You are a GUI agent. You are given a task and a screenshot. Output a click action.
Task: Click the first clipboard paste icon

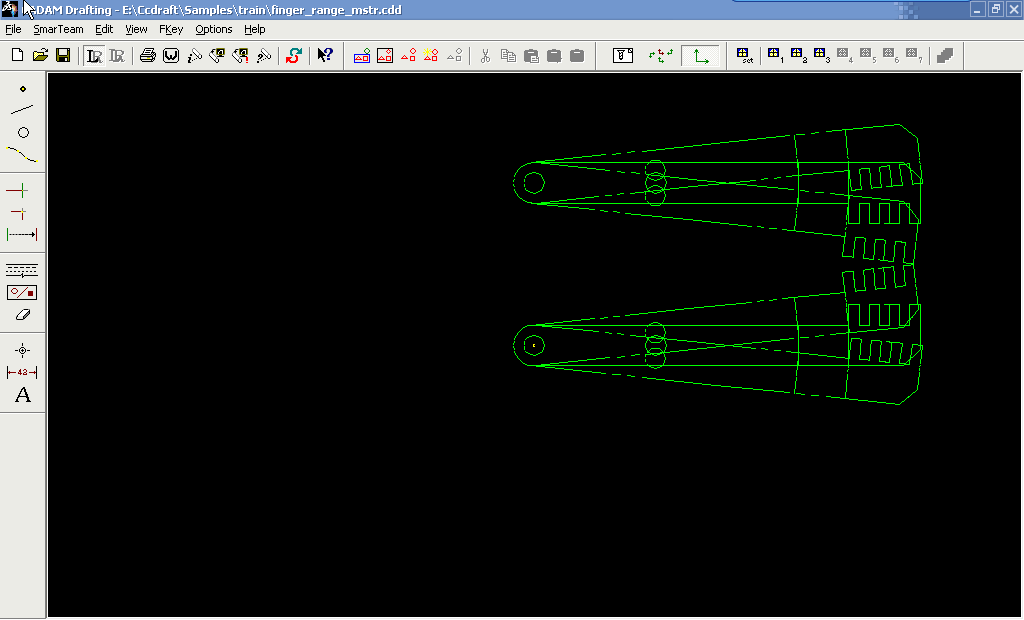click(x=531, y=56)
